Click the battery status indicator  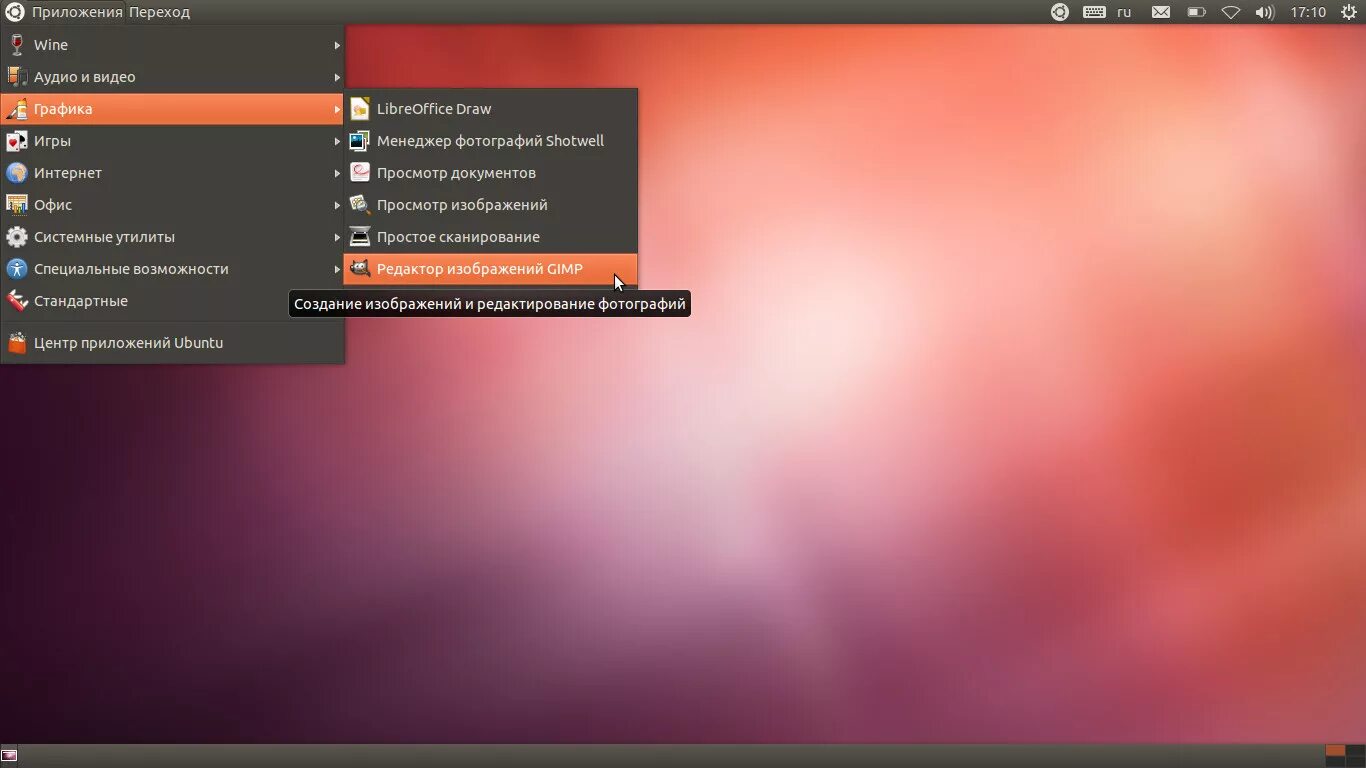1196,12
